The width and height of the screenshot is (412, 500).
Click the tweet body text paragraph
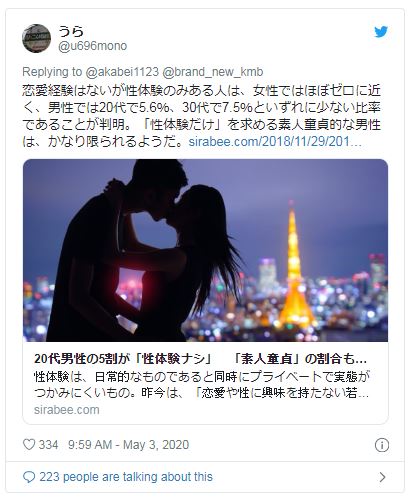click(x=202, y=116)
